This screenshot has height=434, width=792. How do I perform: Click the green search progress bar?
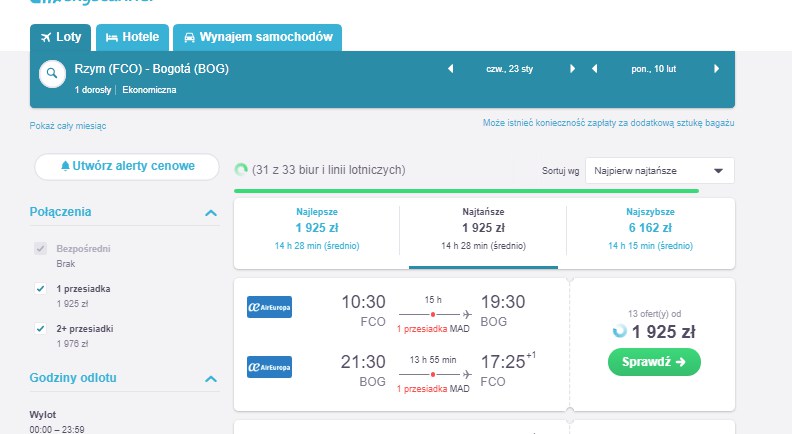tap(466, 191)
